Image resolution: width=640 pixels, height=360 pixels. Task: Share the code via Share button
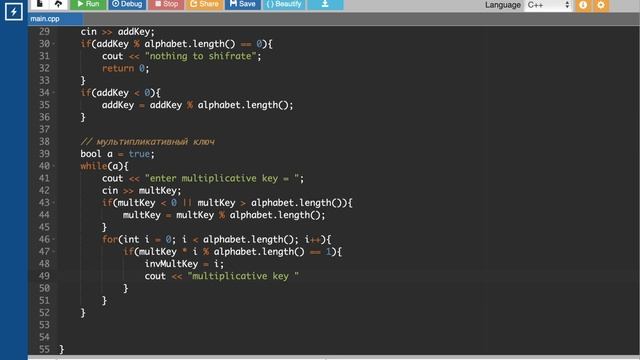204,4
